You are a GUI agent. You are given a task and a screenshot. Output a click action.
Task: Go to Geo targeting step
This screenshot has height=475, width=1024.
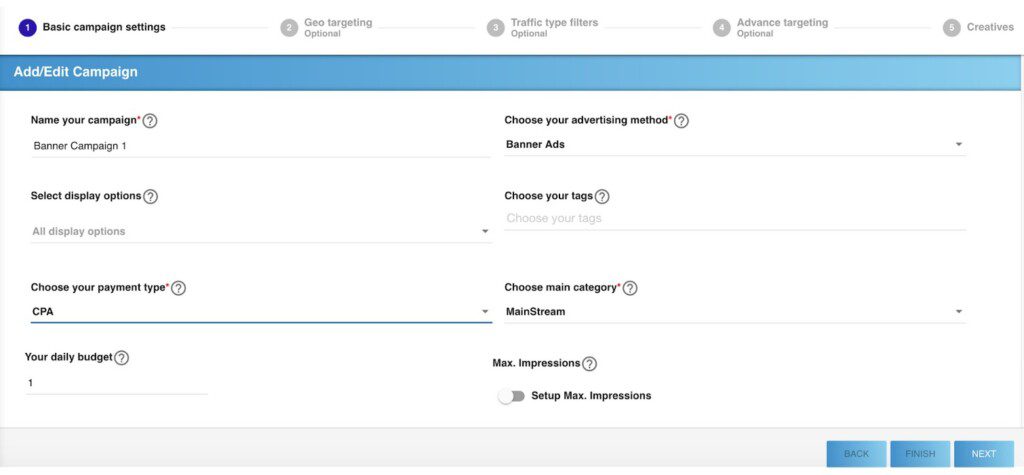[337, 27]
